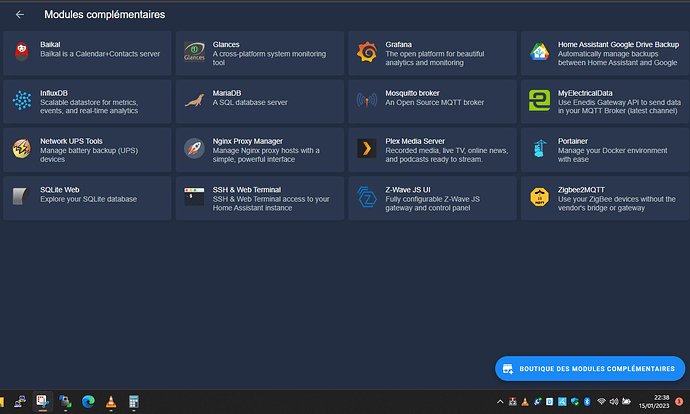This screenshot has width=690, height=414.
Task: Click the Zigbee2MQTT yellow icon
Action: click(x=539, y=197)
